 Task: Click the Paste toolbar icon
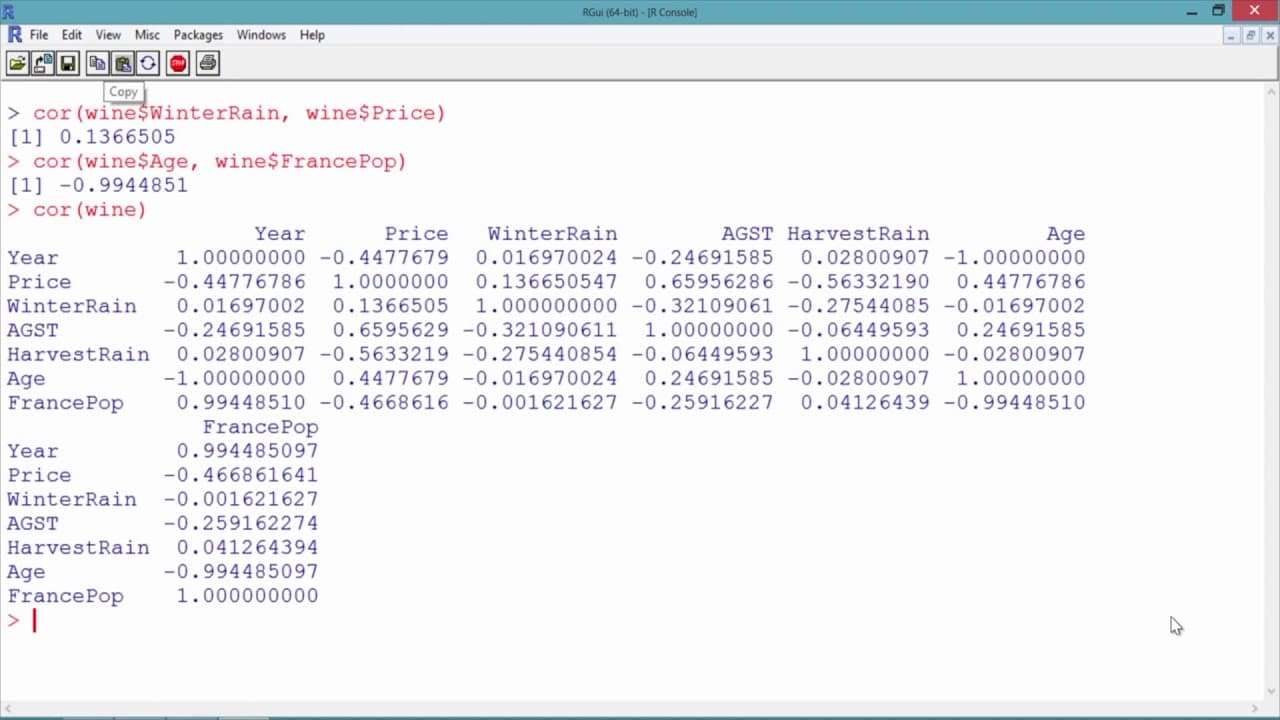coord(122,64)
